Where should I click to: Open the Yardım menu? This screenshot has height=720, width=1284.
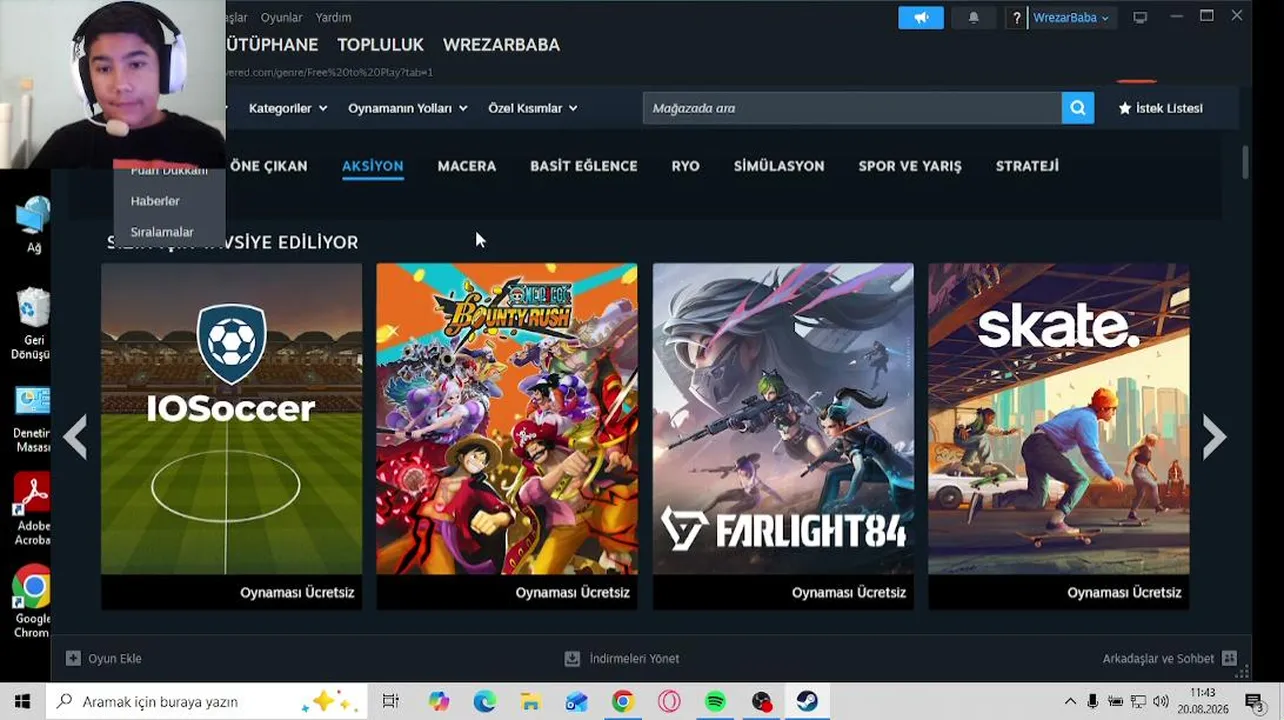point(333,18)
